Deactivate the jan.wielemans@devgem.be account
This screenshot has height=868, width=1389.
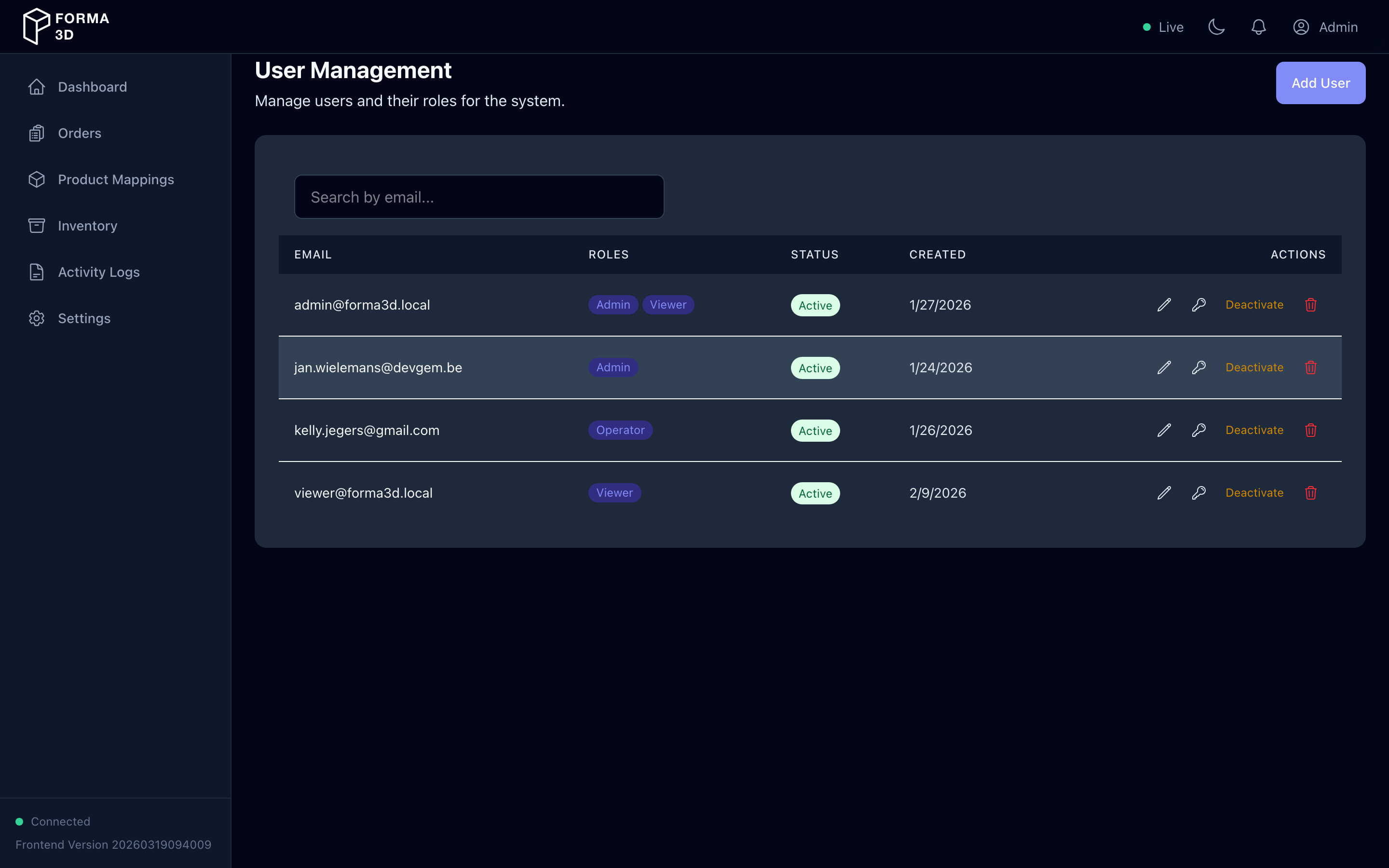(x=1254, y=367)
